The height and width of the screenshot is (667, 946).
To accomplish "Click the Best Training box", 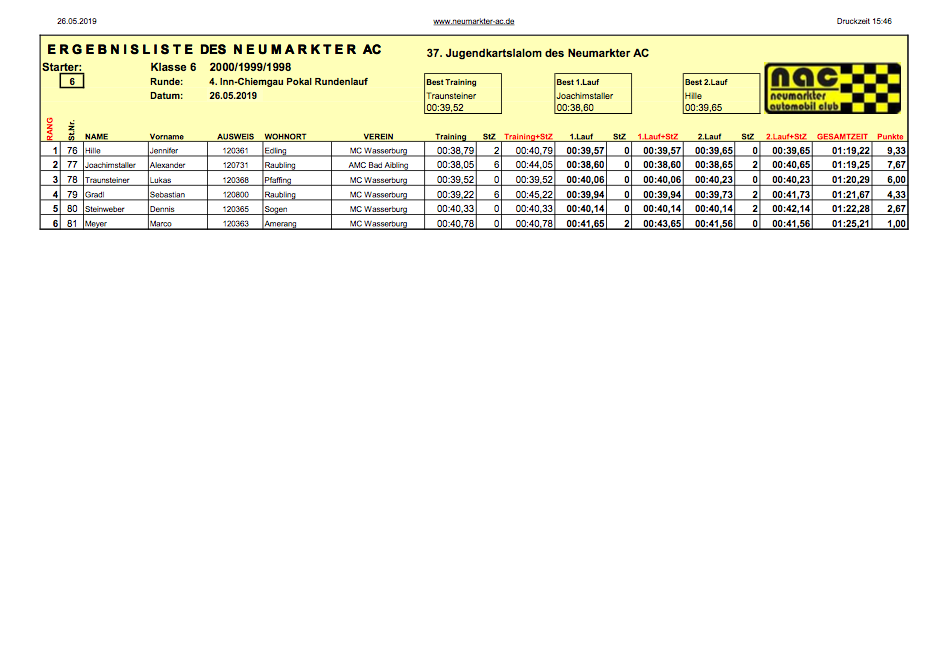I will click(x=463, y=93).
